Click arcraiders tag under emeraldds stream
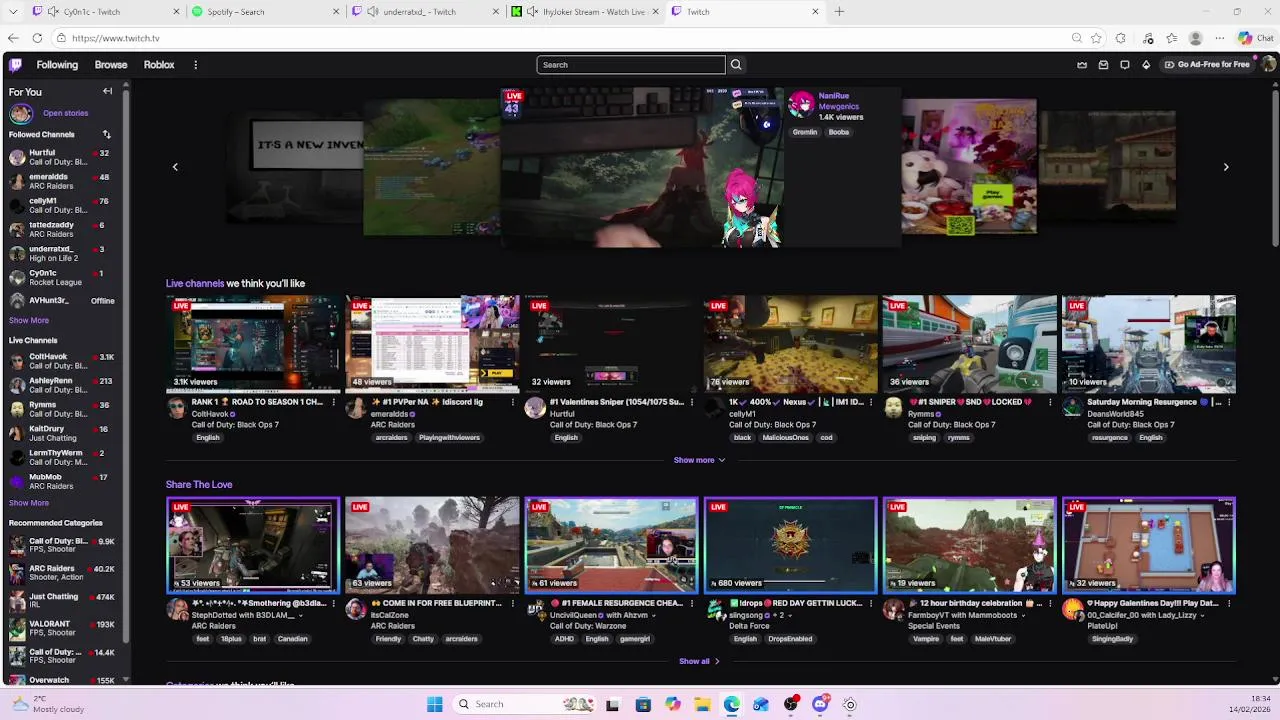This screenshot has width=1280, height=720. point(391,438)
